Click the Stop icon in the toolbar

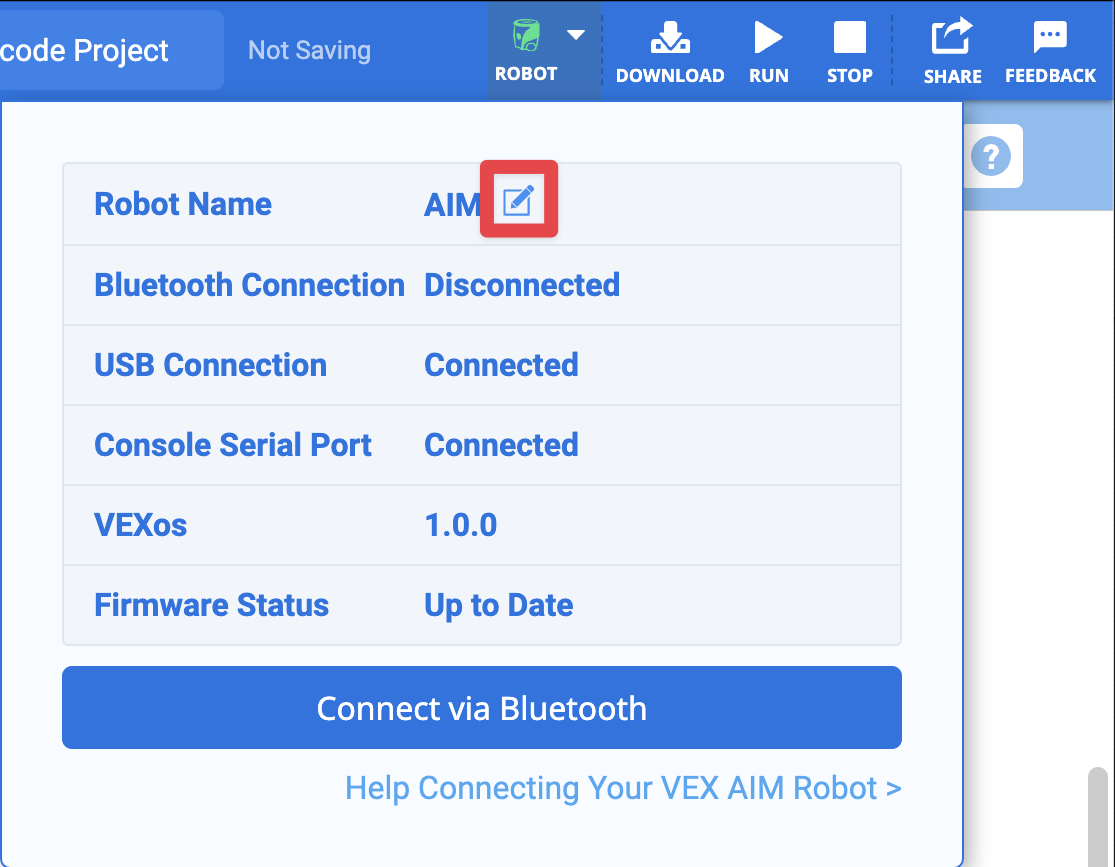coord(849,42)
